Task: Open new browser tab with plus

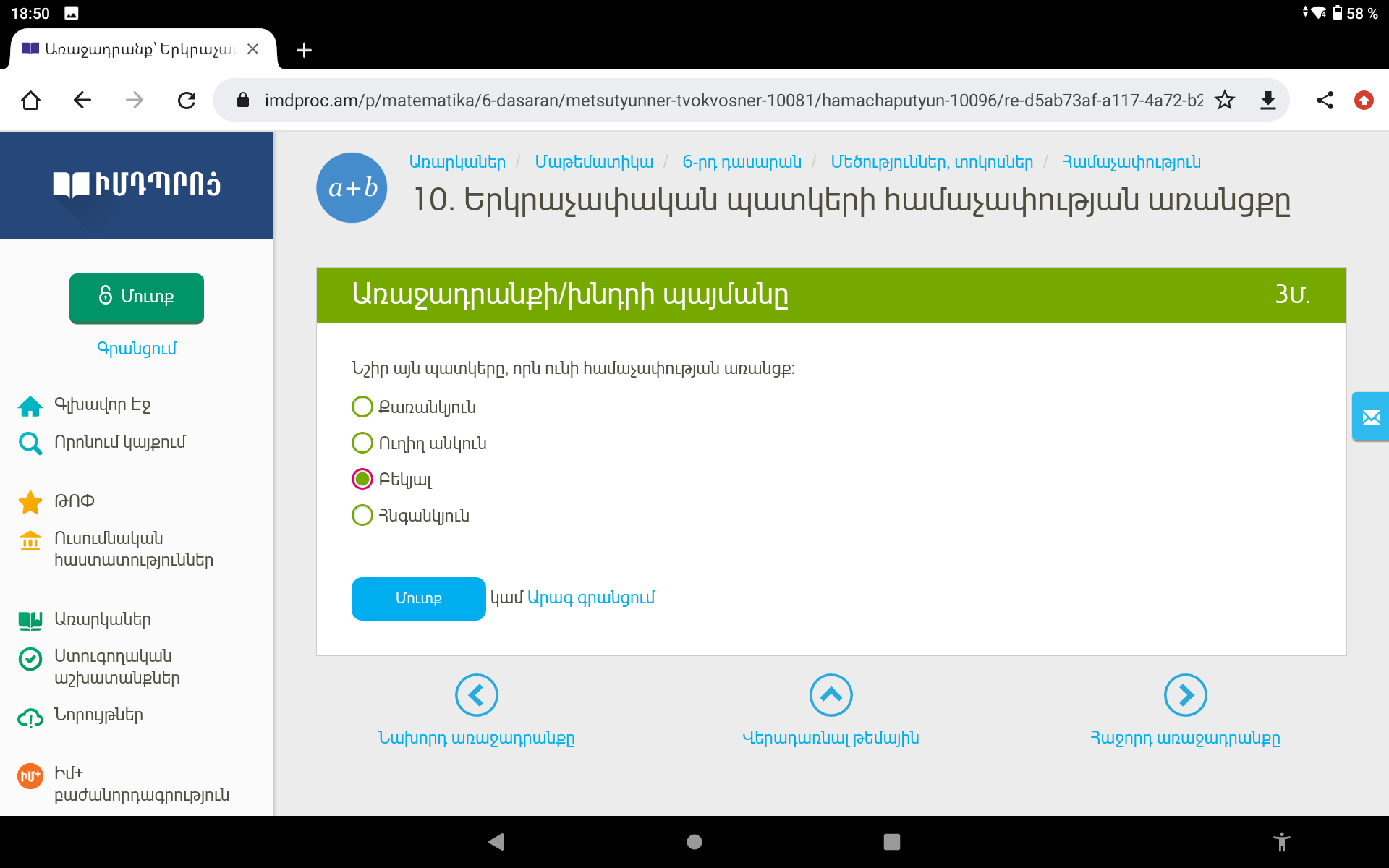Action: click(304, 50)
